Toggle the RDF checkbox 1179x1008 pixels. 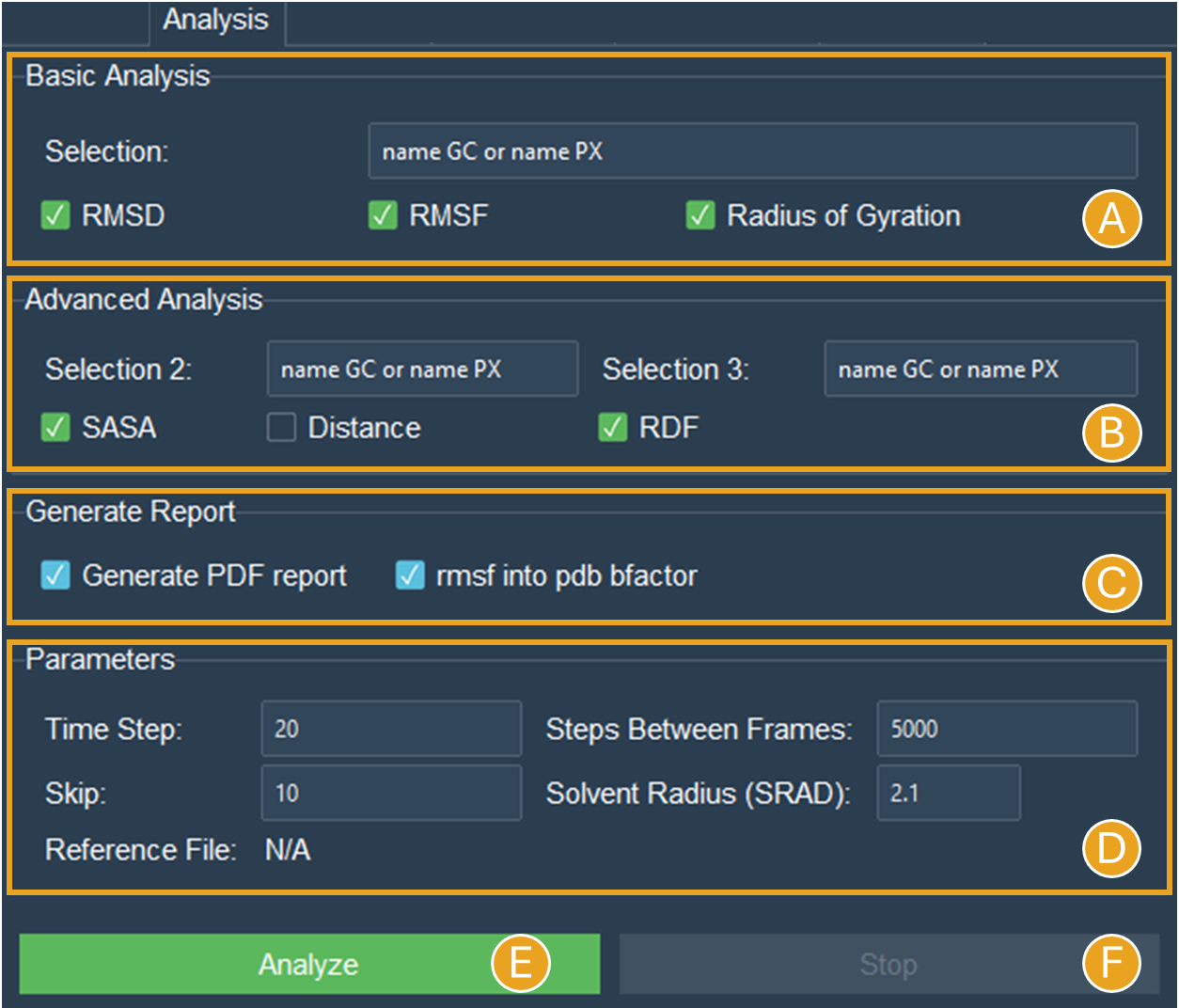613,428
